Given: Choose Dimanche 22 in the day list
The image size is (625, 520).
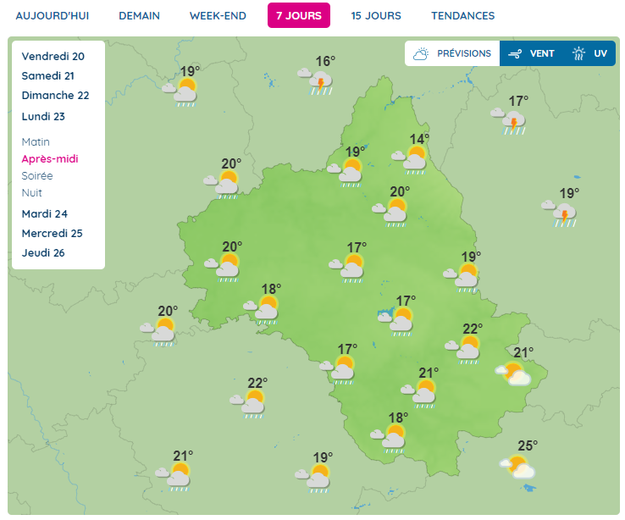Looking at the screenshot, I should pyautogui.click(x=55, y=95).
